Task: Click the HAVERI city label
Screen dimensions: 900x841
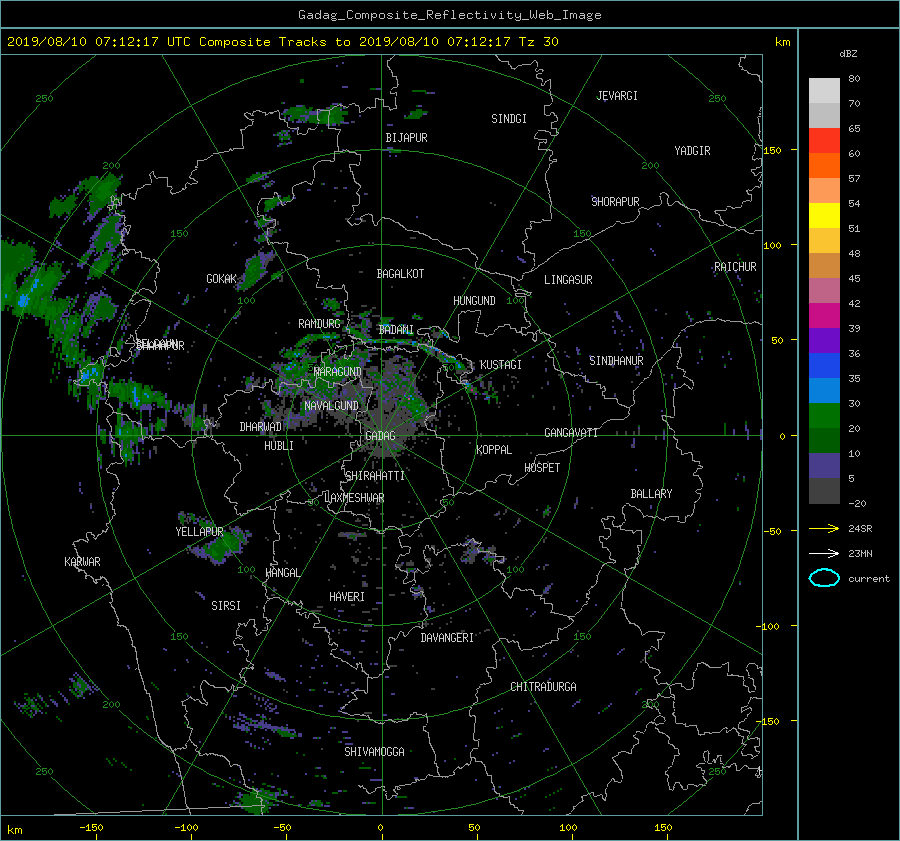Action: tap(347, 597)
